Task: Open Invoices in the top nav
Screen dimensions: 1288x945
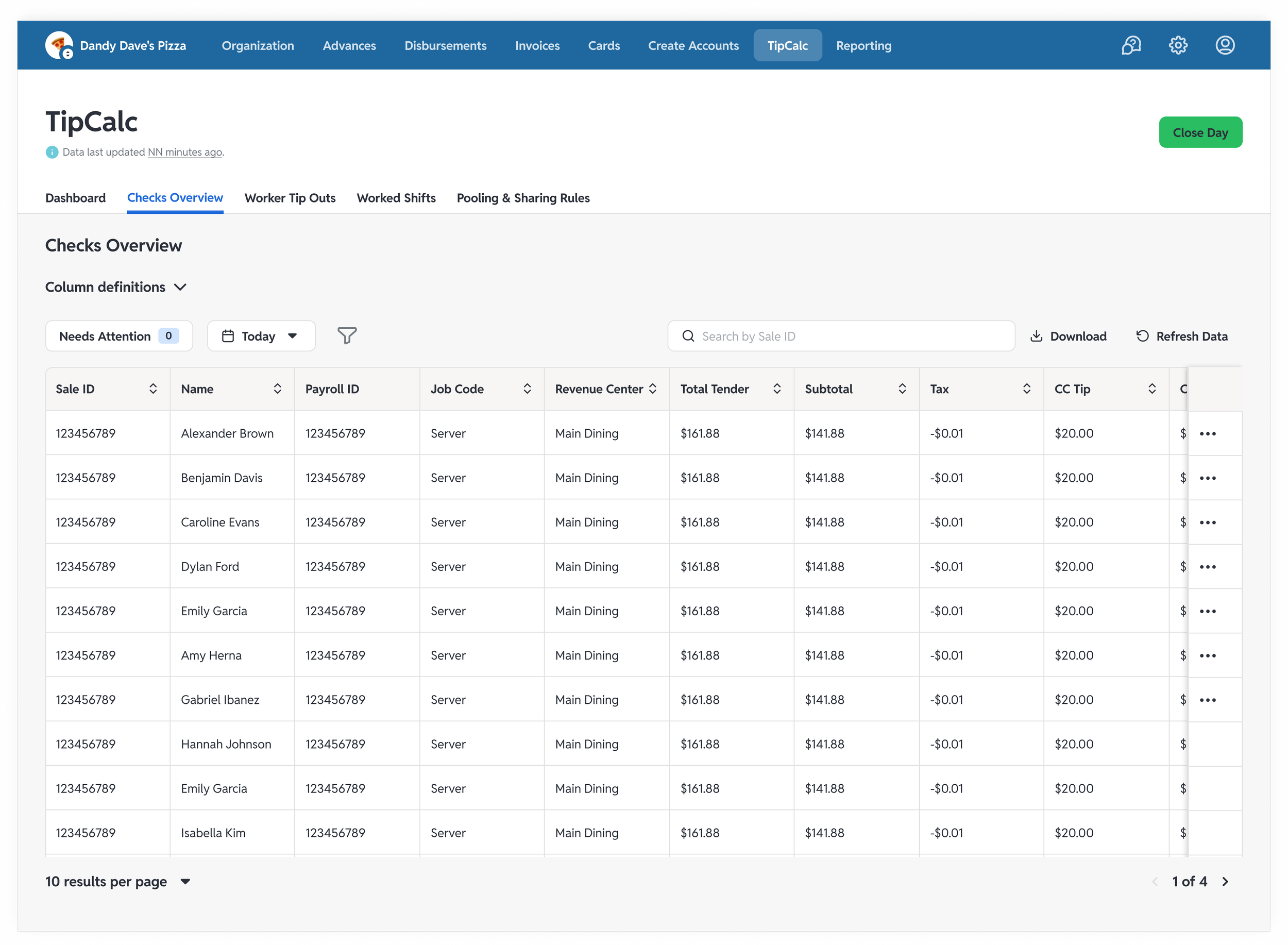Action: 537,46
